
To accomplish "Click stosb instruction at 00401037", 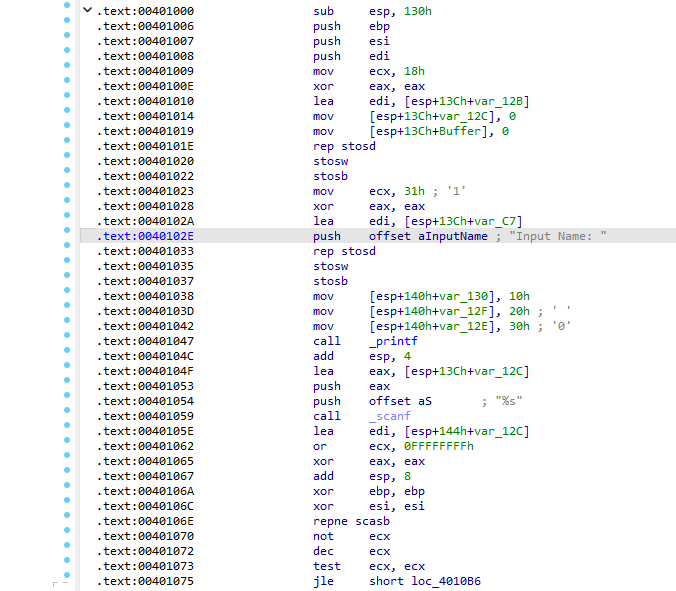I will click(x=331, y=281).
